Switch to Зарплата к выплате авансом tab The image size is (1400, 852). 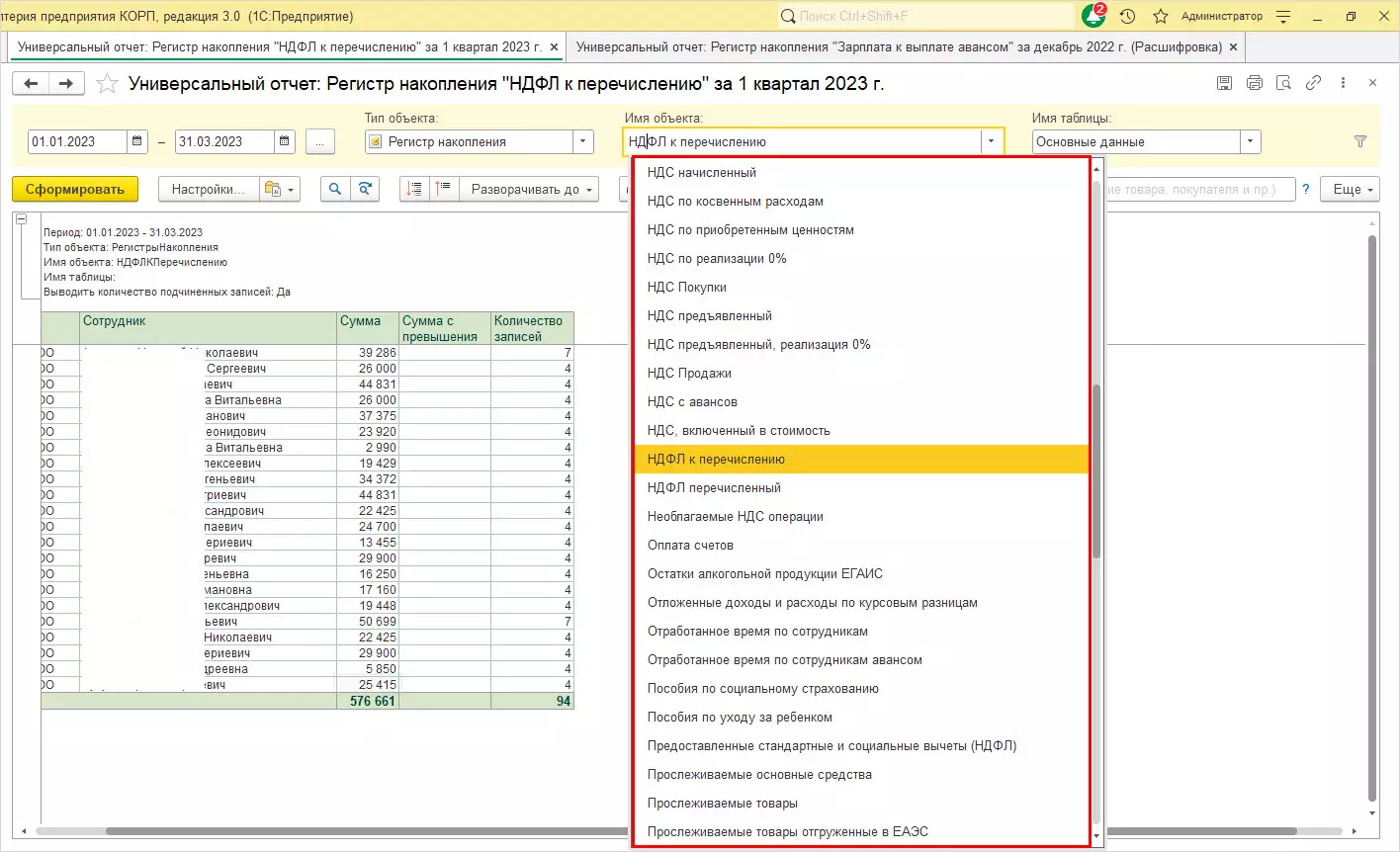899,47
